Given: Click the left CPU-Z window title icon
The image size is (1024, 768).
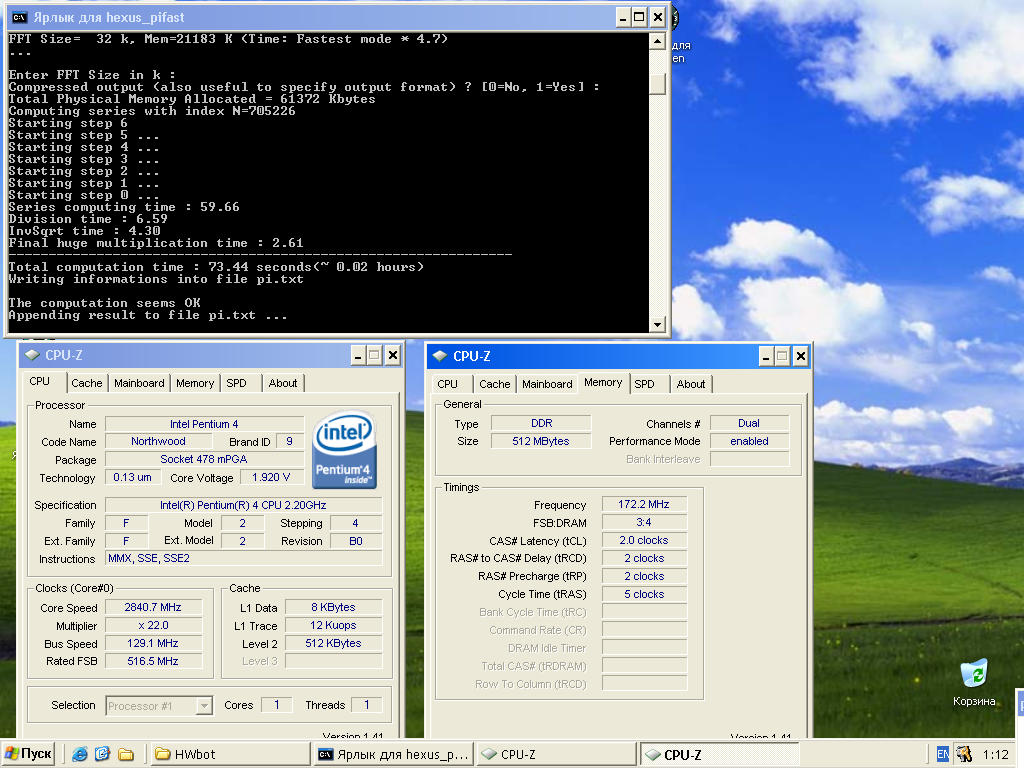Looking at the screenshot, I should coord(32,355).
